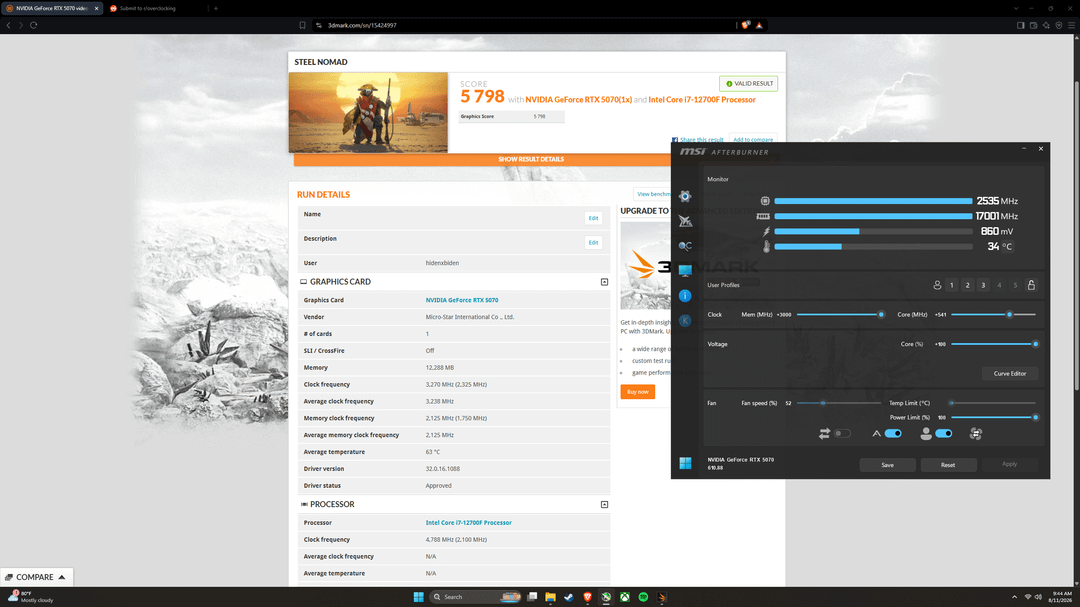The height and width of the screenshot is (607, 1080).
Task: Open Afterburner information icon
Action: coord(685,296)
